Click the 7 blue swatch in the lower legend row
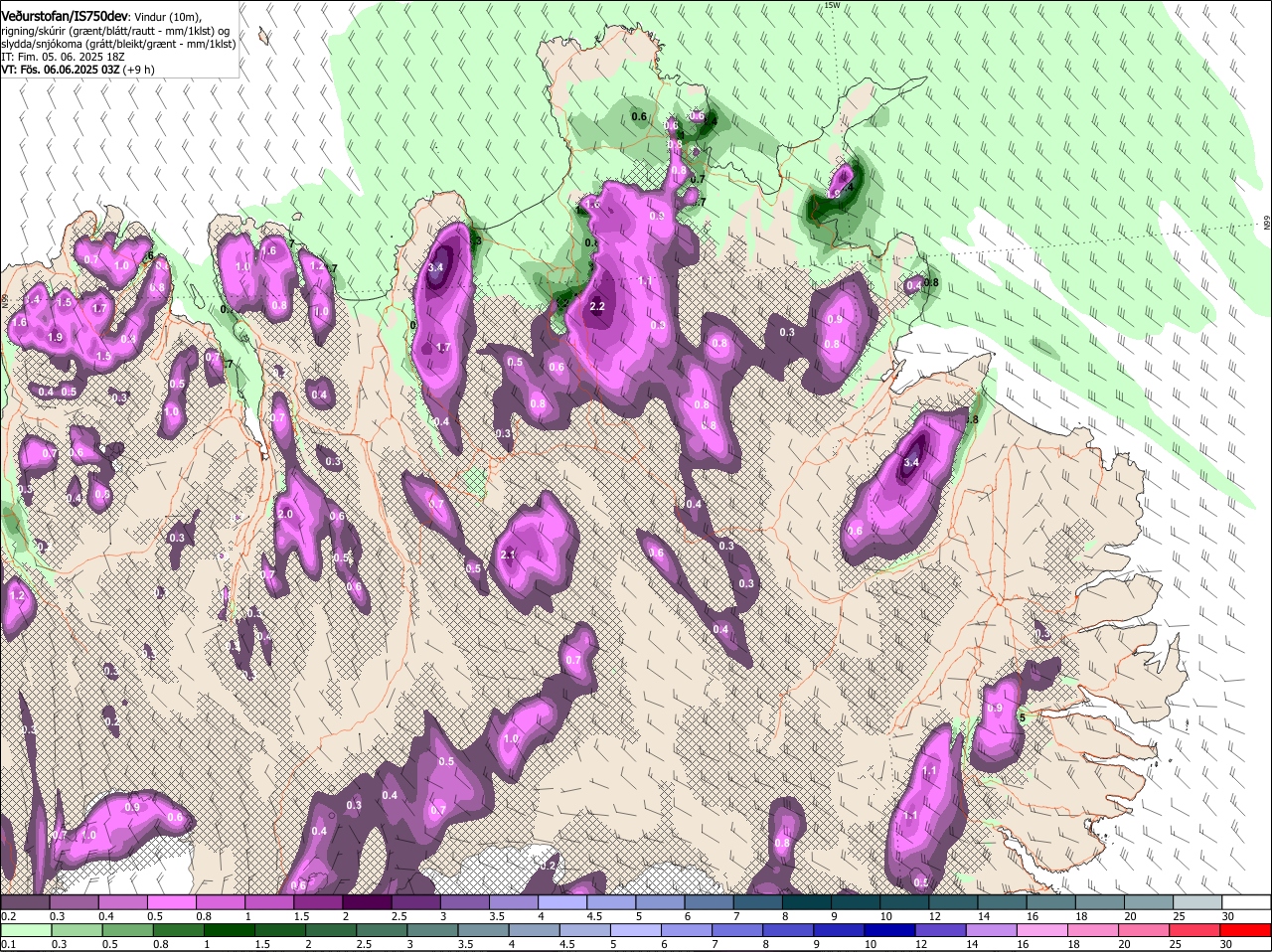This screenshot has height=952, width=1272. point(738,931)
